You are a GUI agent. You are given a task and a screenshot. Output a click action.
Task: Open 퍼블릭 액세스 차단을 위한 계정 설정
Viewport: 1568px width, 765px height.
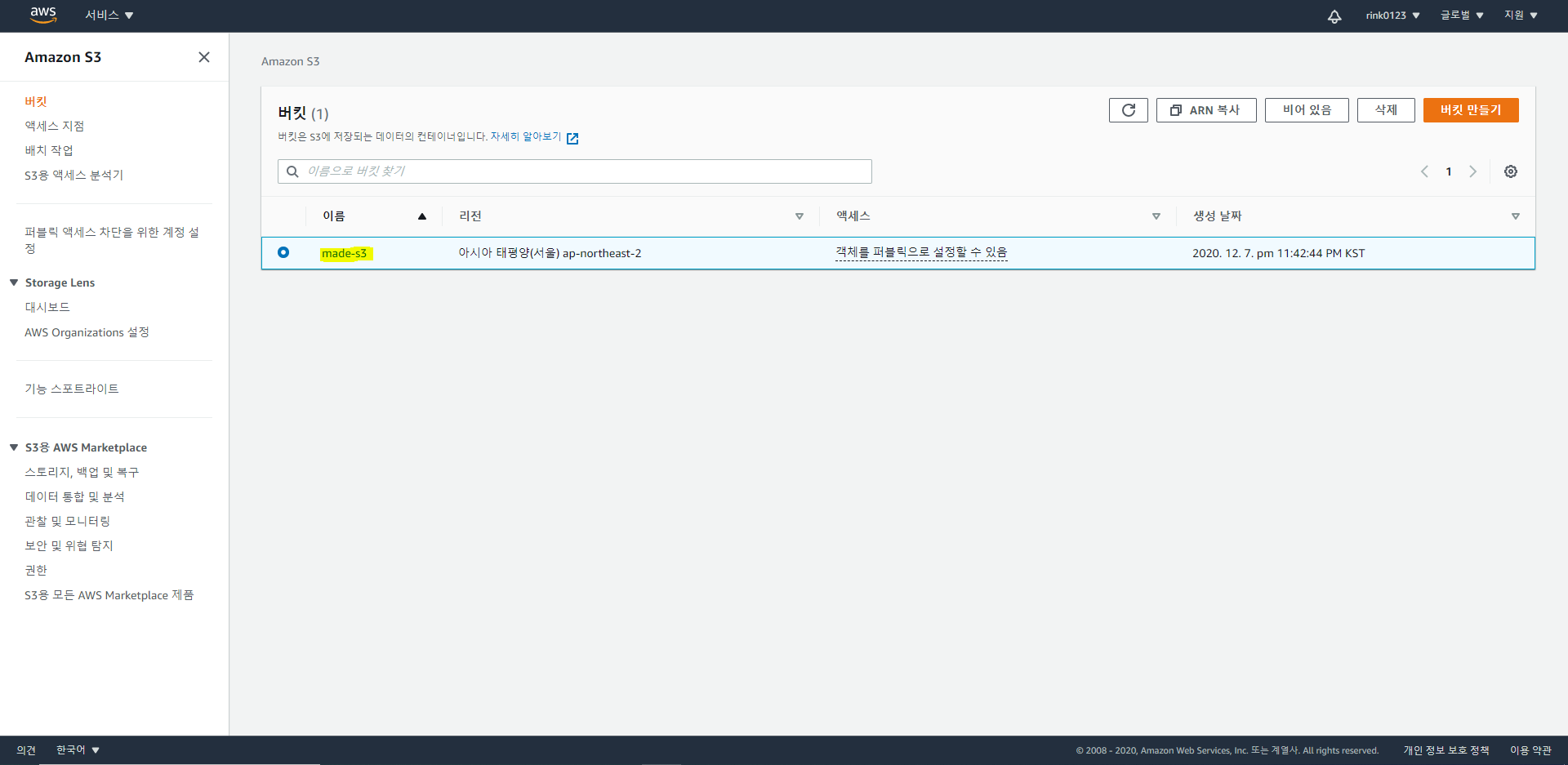pyautogui.click(x=112, y=240)
